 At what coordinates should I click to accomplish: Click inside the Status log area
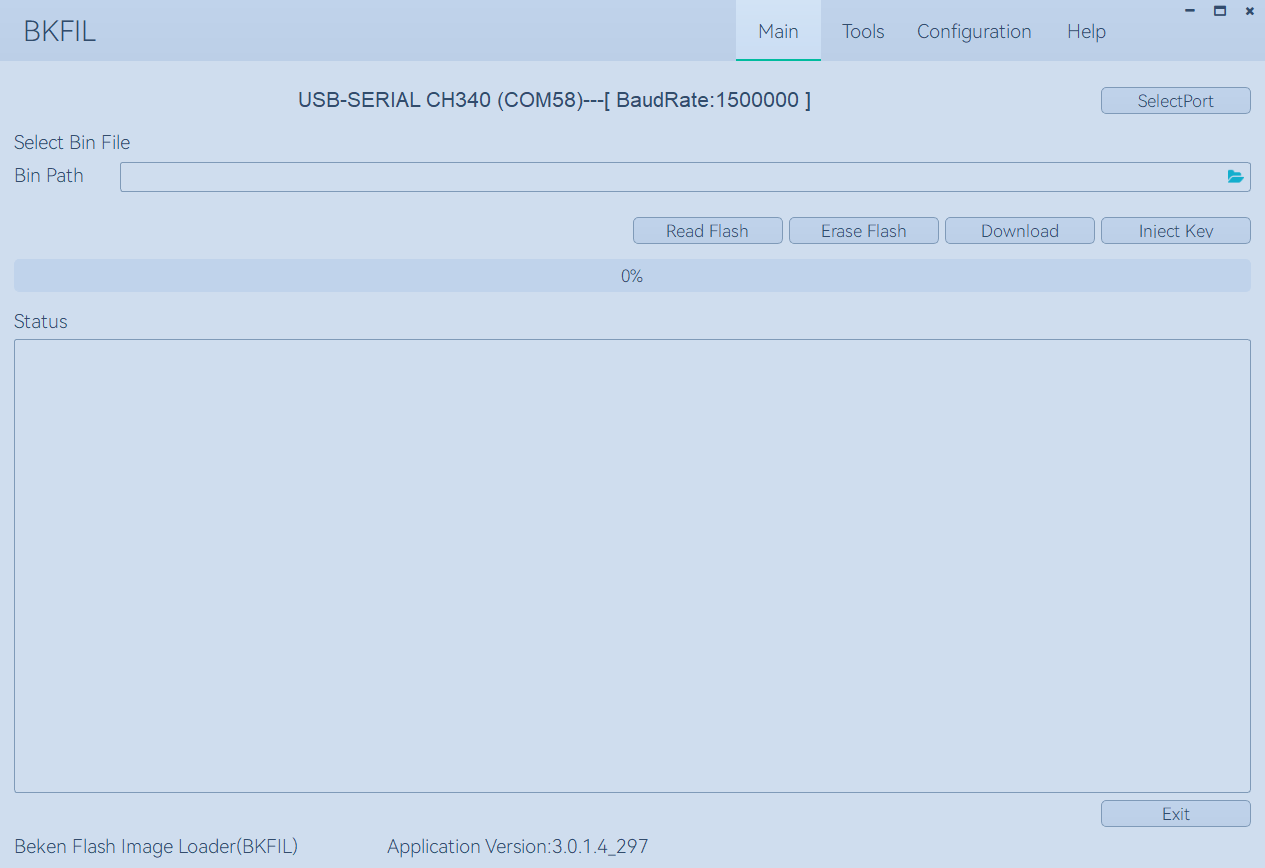click(x=632, y=565)
